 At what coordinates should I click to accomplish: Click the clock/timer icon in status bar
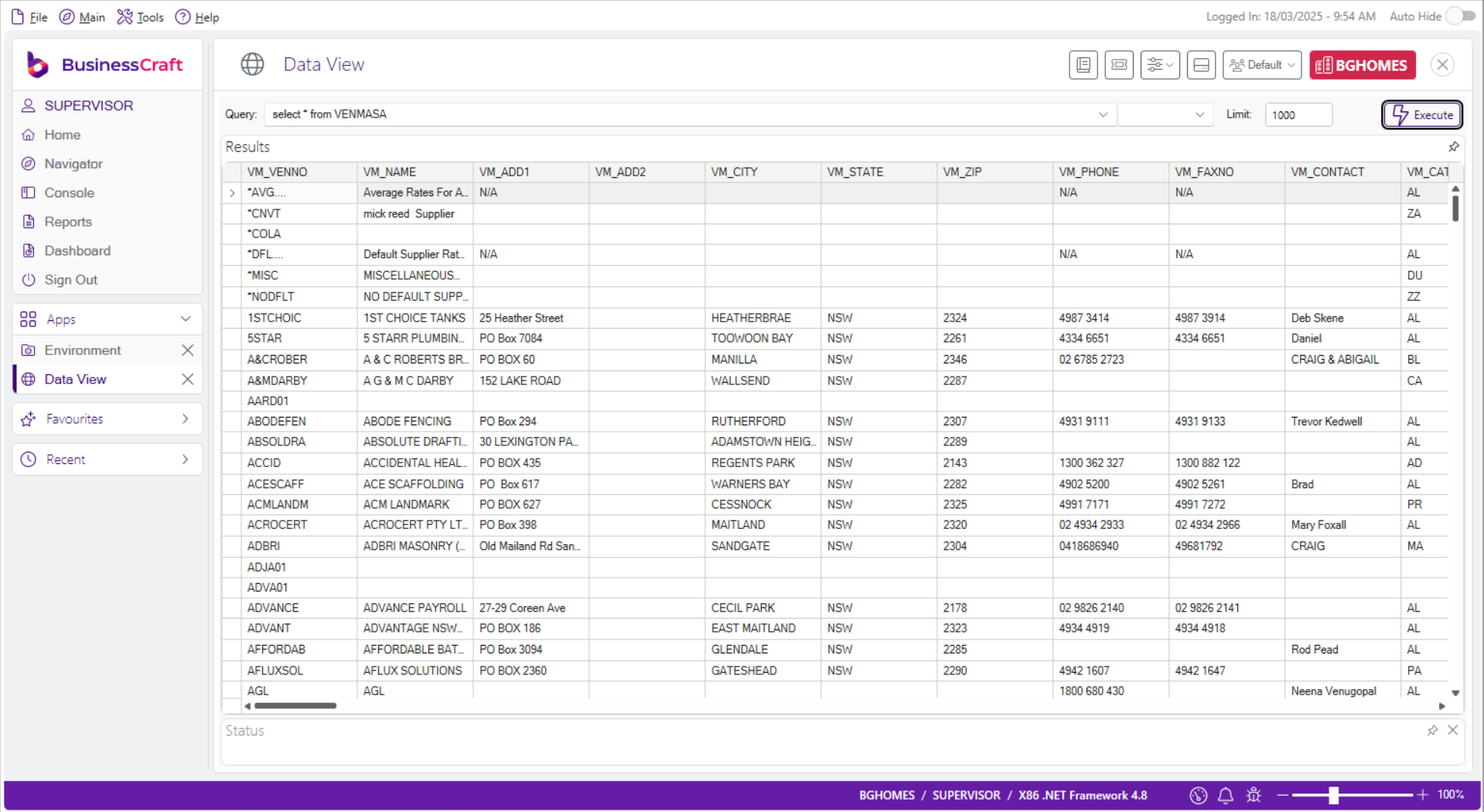coord(1198,795)
